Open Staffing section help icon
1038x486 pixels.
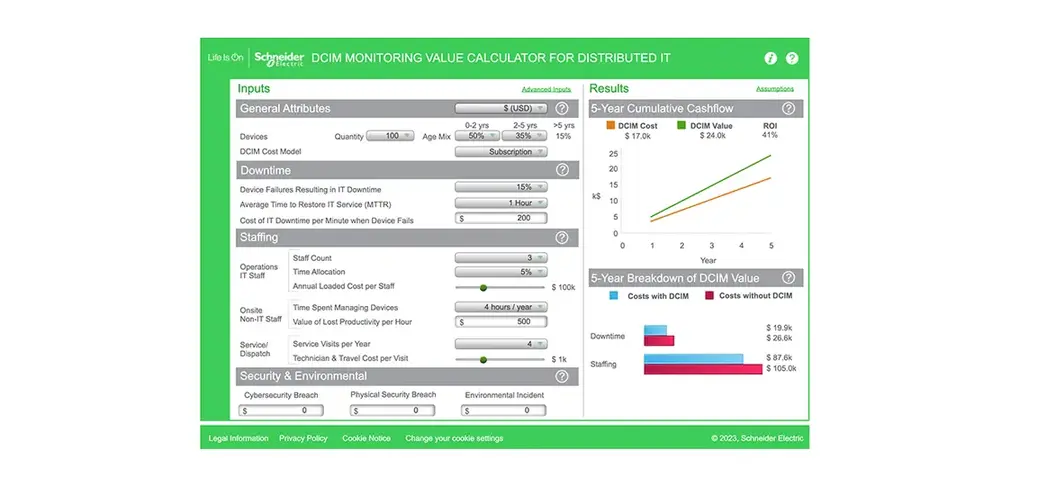(x=562, y=237)
